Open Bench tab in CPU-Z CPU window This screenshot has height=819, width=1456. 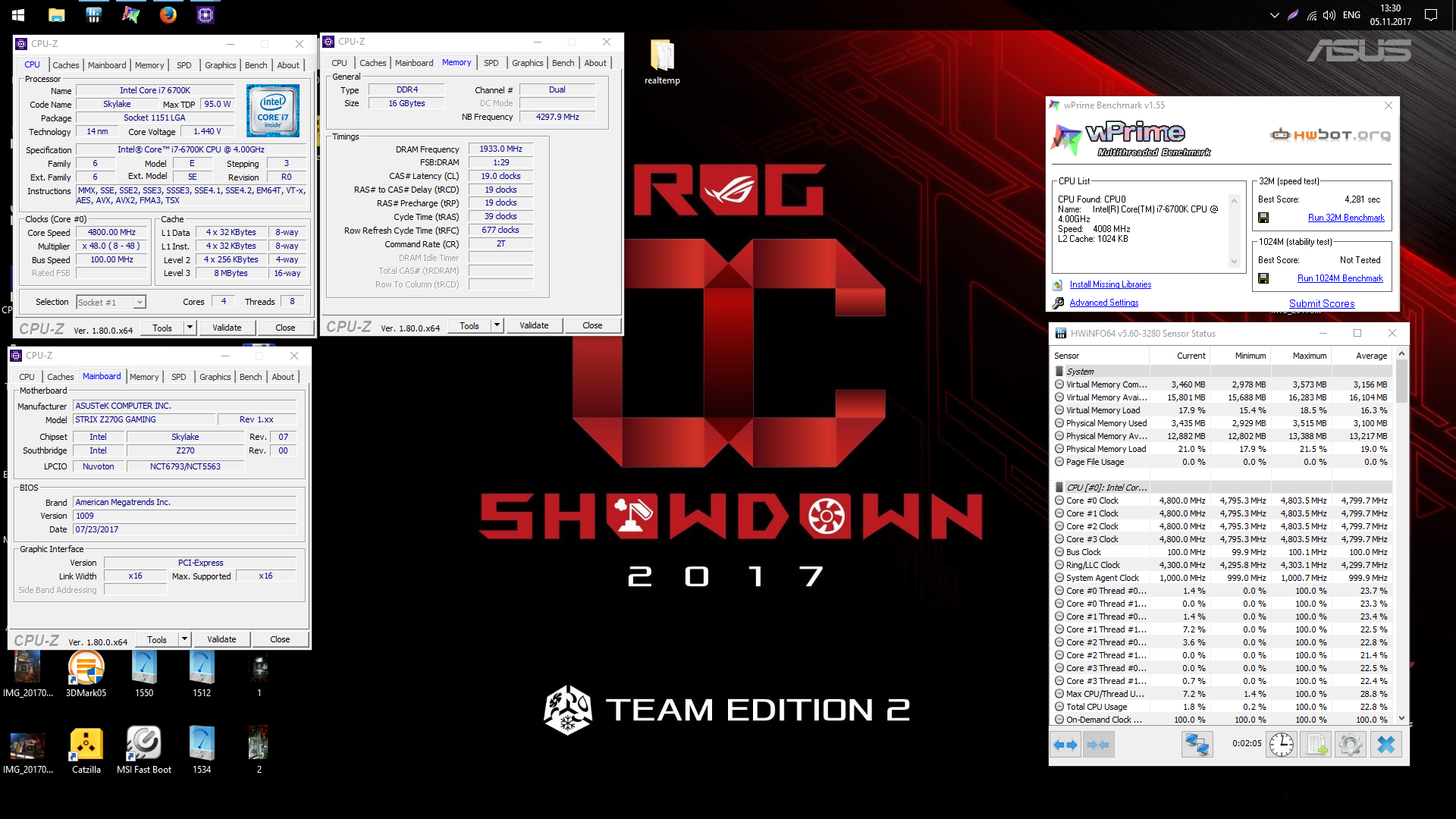256,65
